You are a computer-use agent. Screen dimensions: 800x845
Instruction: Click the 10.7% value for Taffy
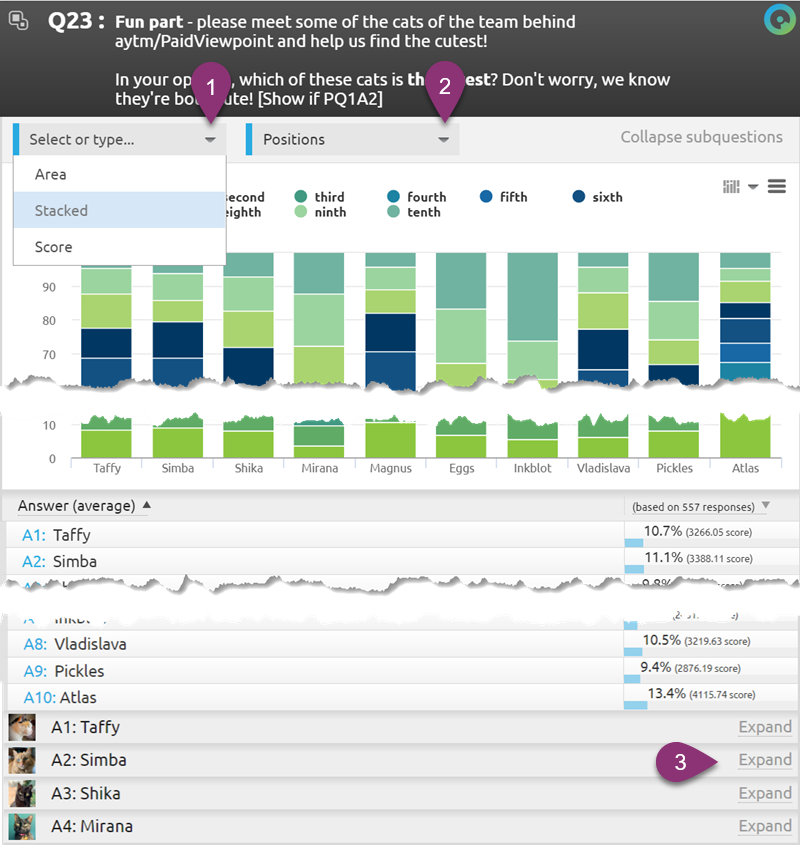(x=663, y=531)
